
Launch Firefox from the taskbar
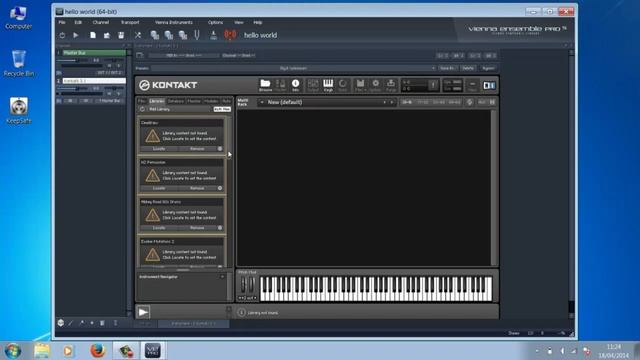click(98, 351)
